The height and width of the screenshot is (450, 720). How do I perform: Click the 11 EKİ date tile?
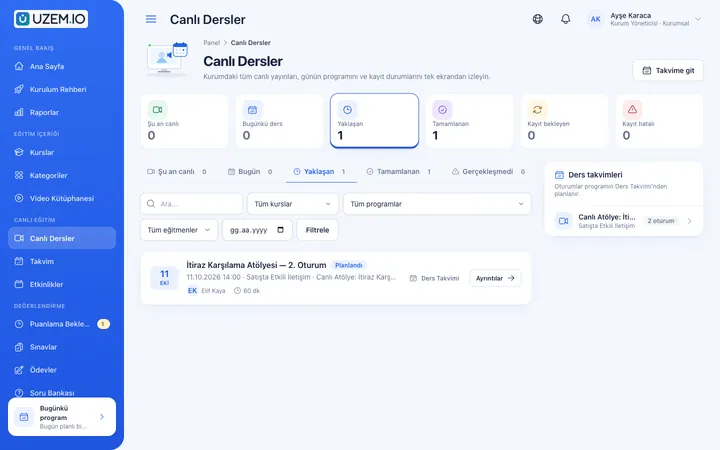[x=164, y=278]
